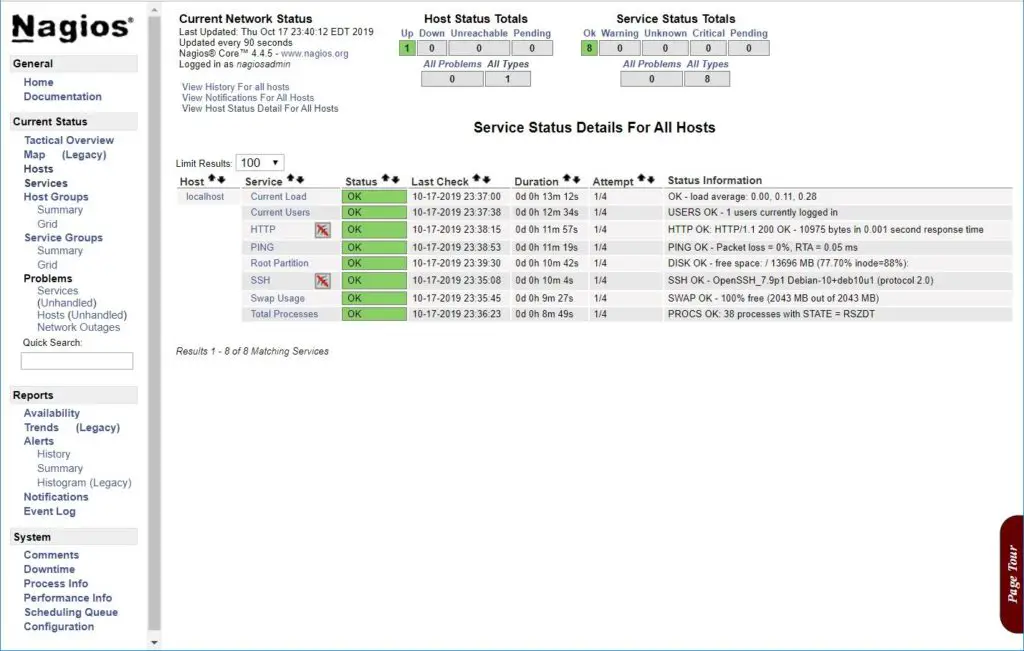Click inside the Quick Search field
This screenshot has width=1024, height=651.
[76, 360]
